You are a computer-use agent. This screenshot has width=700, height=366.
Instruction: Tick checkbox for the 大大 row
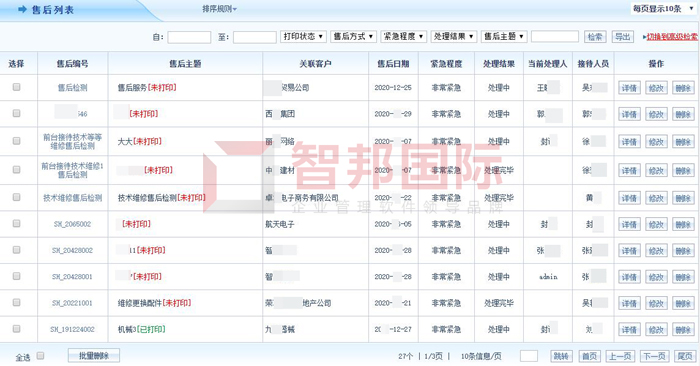click(x=17, y=141)
